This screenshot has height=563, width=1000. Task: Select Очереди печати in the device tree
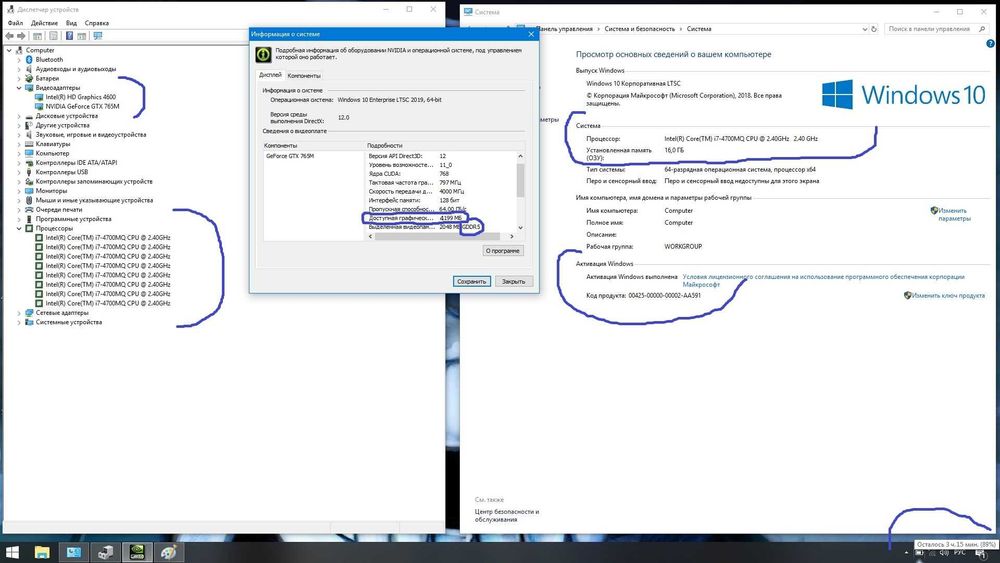[x=58, y=209]
